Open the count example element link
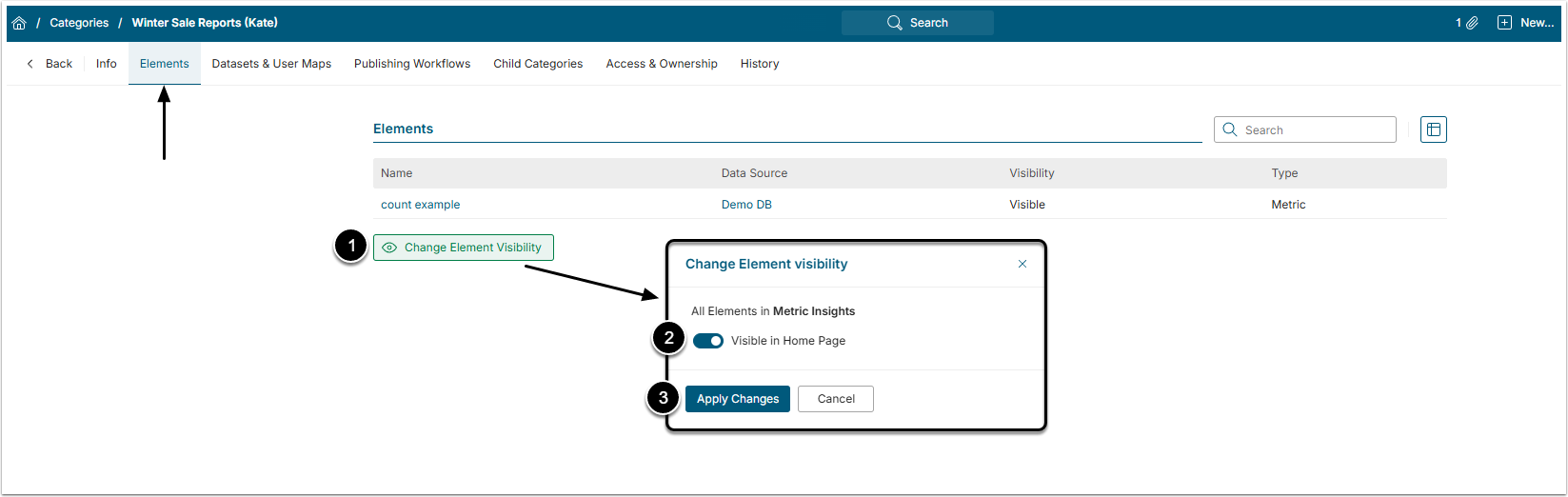Image resolution: width=1568 pixels, height=497 pixels. coord(420,205)
